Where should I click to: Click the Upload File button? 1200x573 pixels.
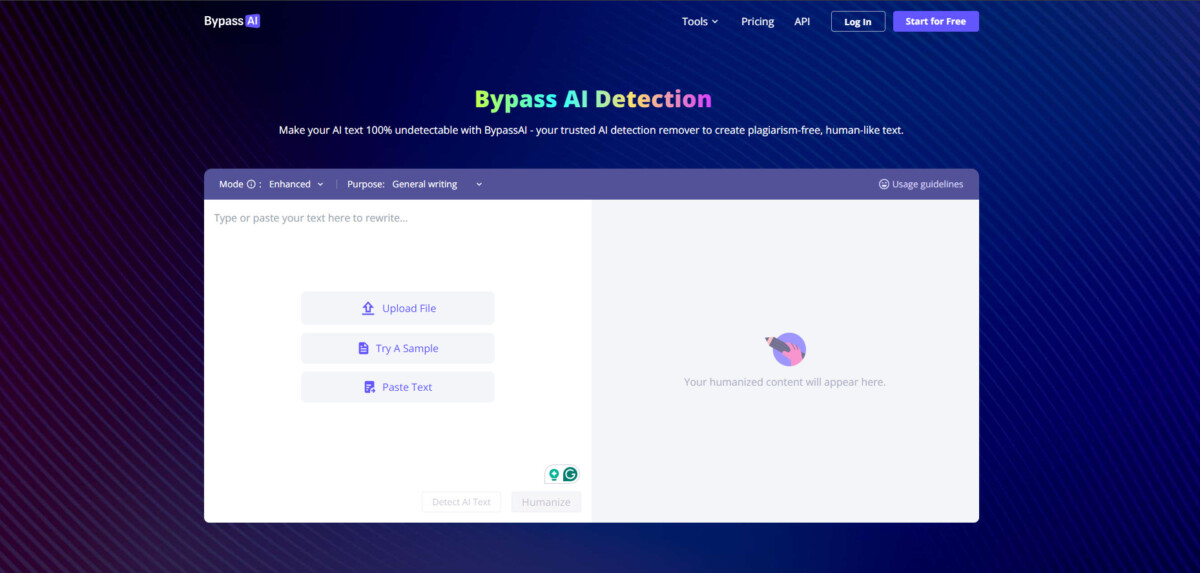(x=398, y=308)
